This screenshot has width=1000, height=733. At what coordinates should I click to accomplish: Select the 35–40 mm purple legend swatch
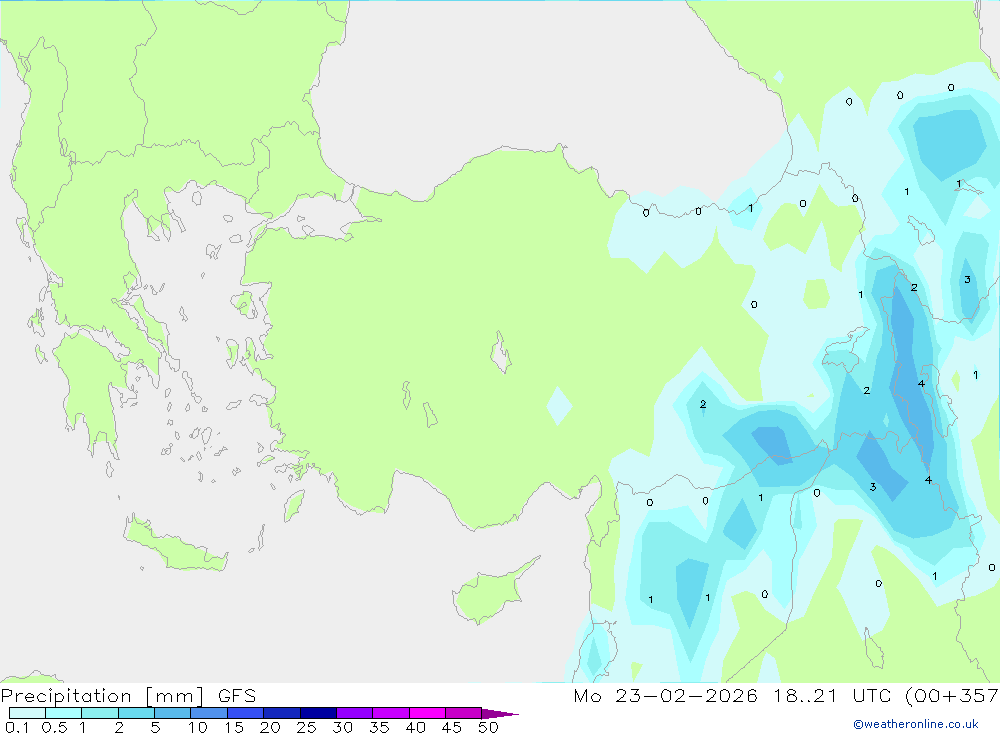[x=391, y=713]
